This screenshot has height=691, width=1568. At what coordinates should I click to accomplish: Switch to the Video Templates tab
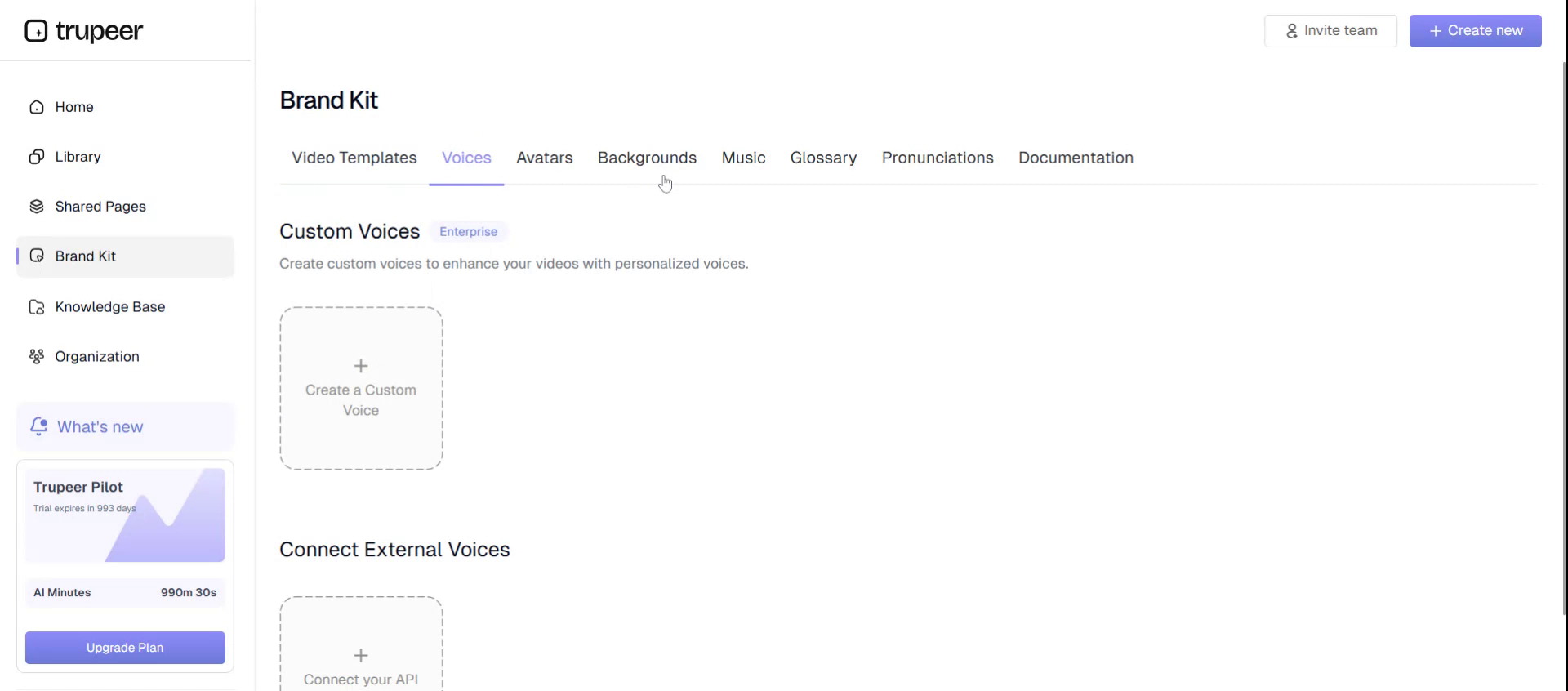pyautogui.click(x=354, y=158)
